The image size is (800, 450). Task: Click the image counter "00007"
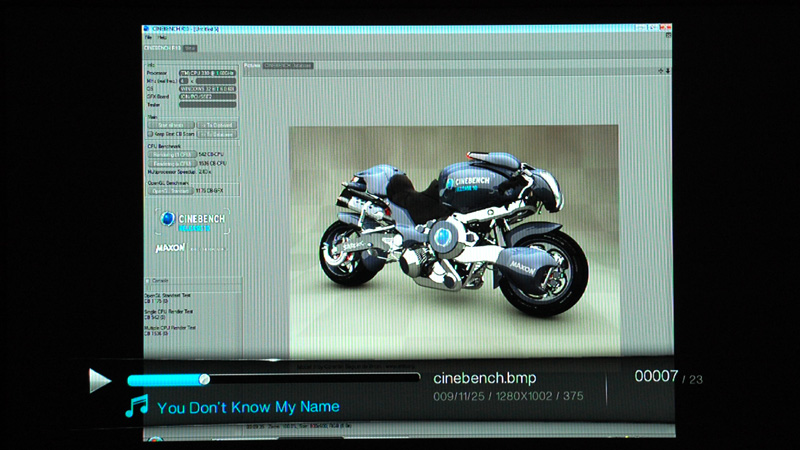pyautogui.click(x=656, y=376)
